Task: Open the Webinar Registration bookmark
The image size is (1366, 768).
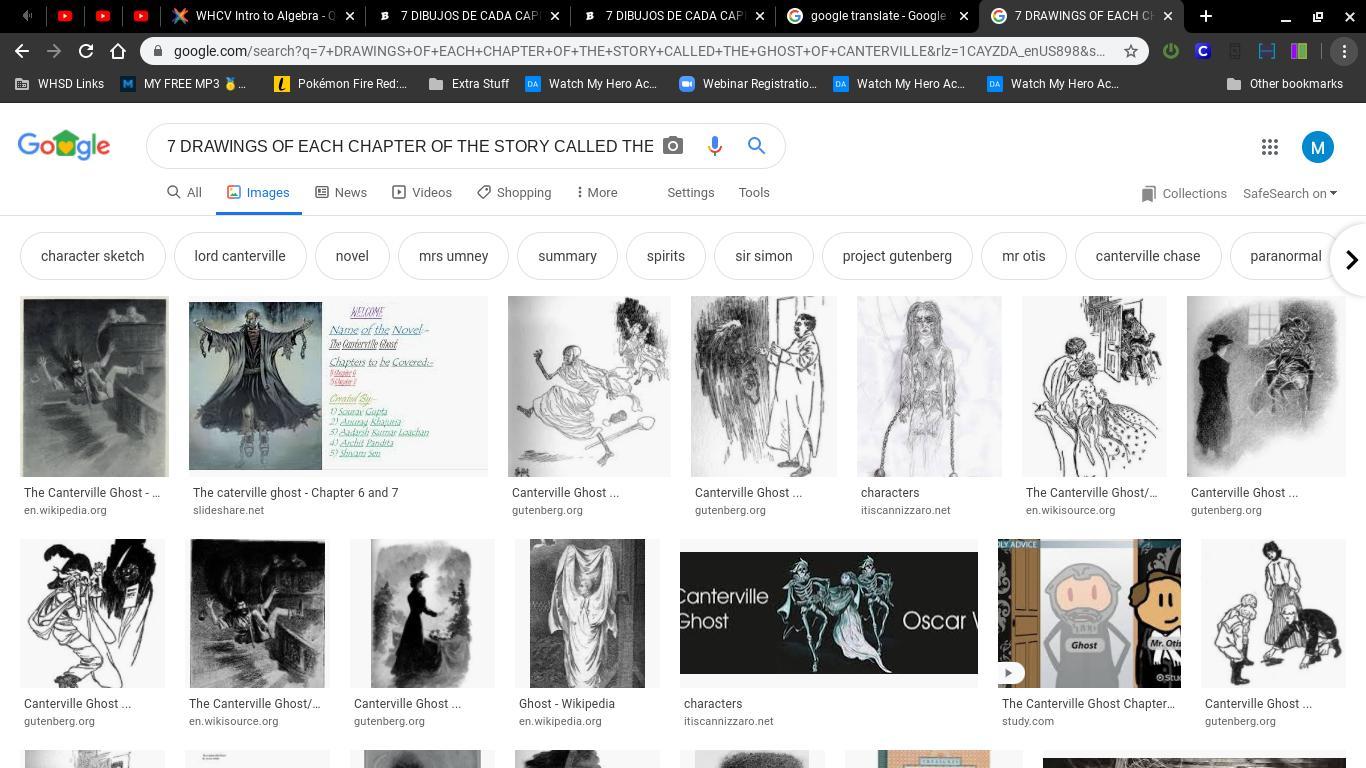Action: (748, 84)
